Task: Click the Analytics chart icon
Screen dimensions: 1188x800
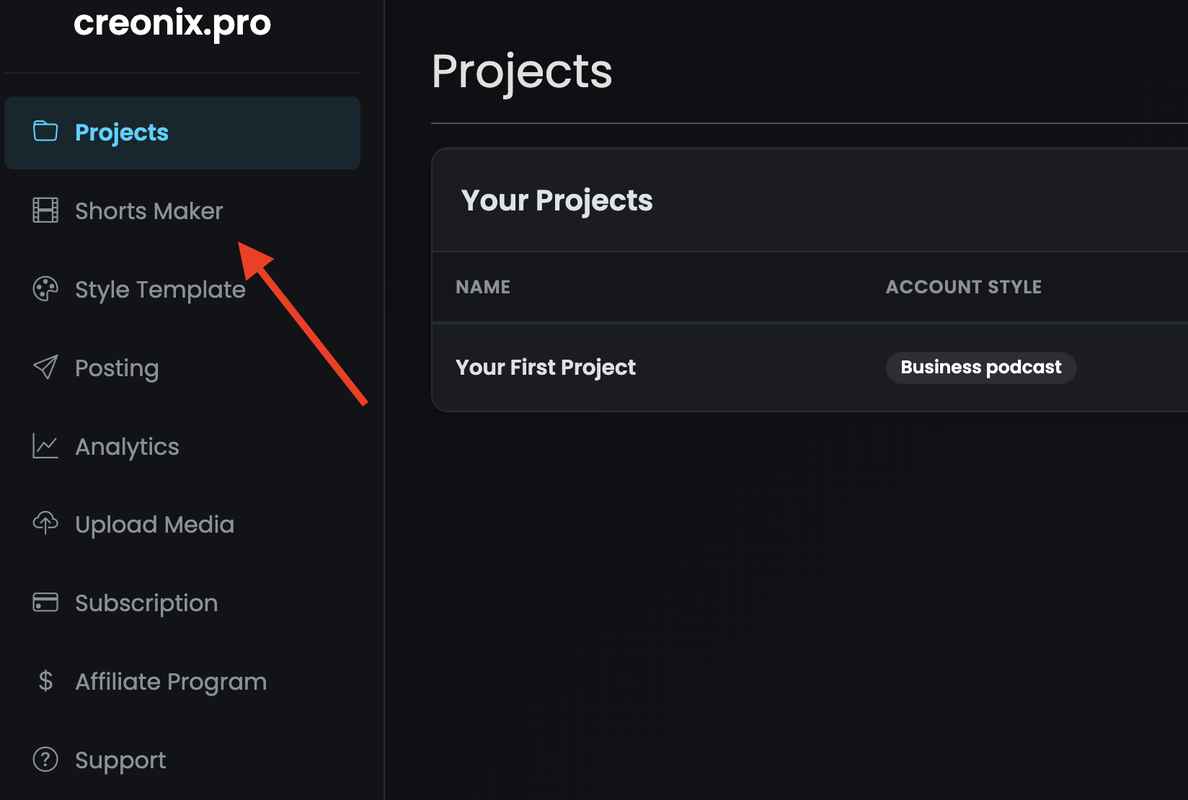Action: (x=45, y=446)
